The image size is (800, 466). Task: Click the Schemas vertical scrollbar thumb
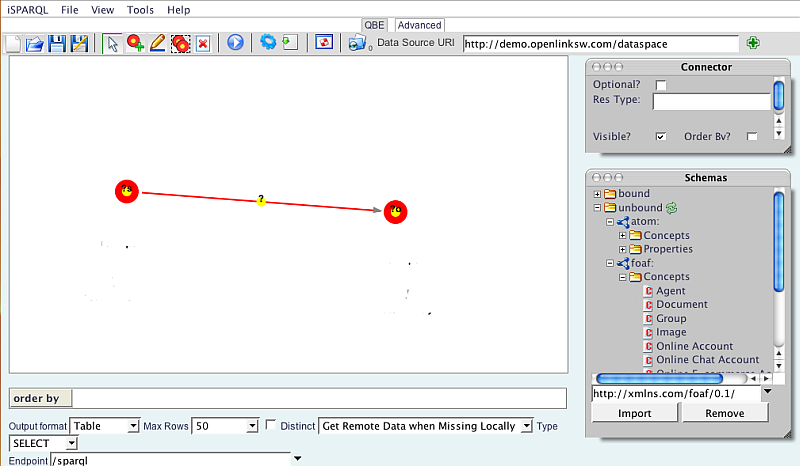(779, 241)
